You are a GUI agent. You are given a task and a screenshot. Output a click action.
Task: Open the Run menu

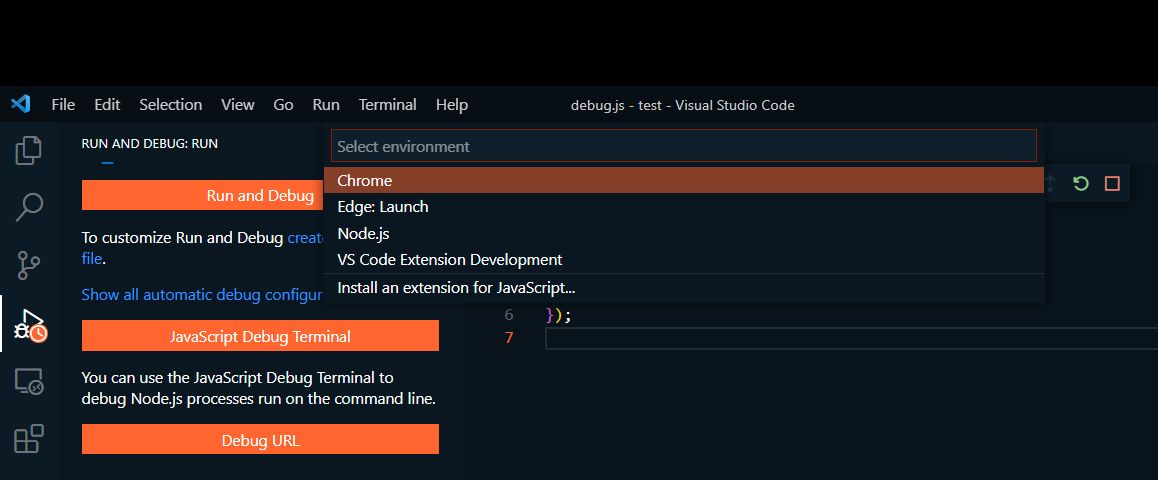326,105
